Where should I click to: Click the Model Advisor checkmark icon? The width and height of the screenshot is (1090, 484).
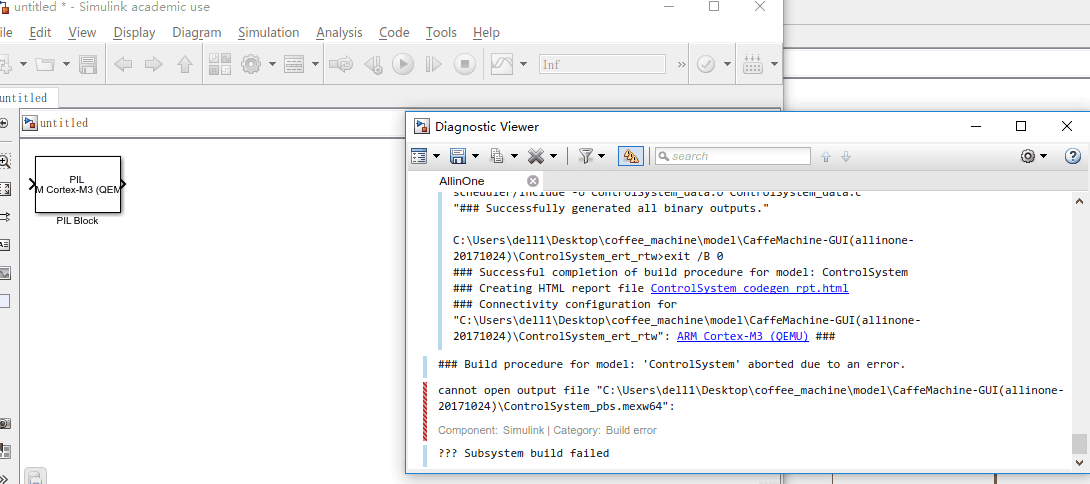point(706,65)
